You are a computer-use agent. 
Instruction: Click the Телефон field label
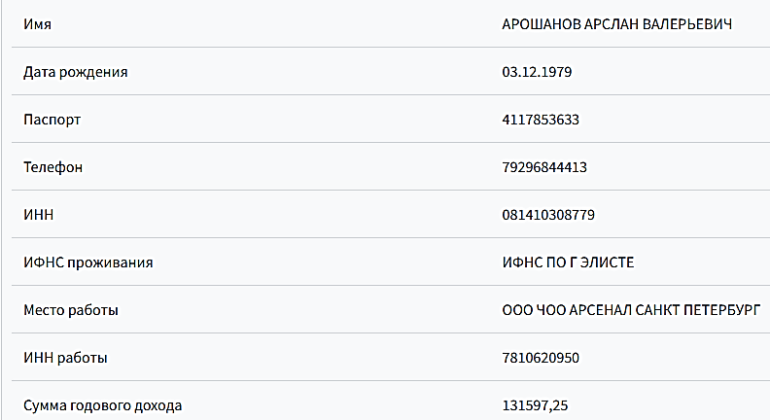click(53, 167)
